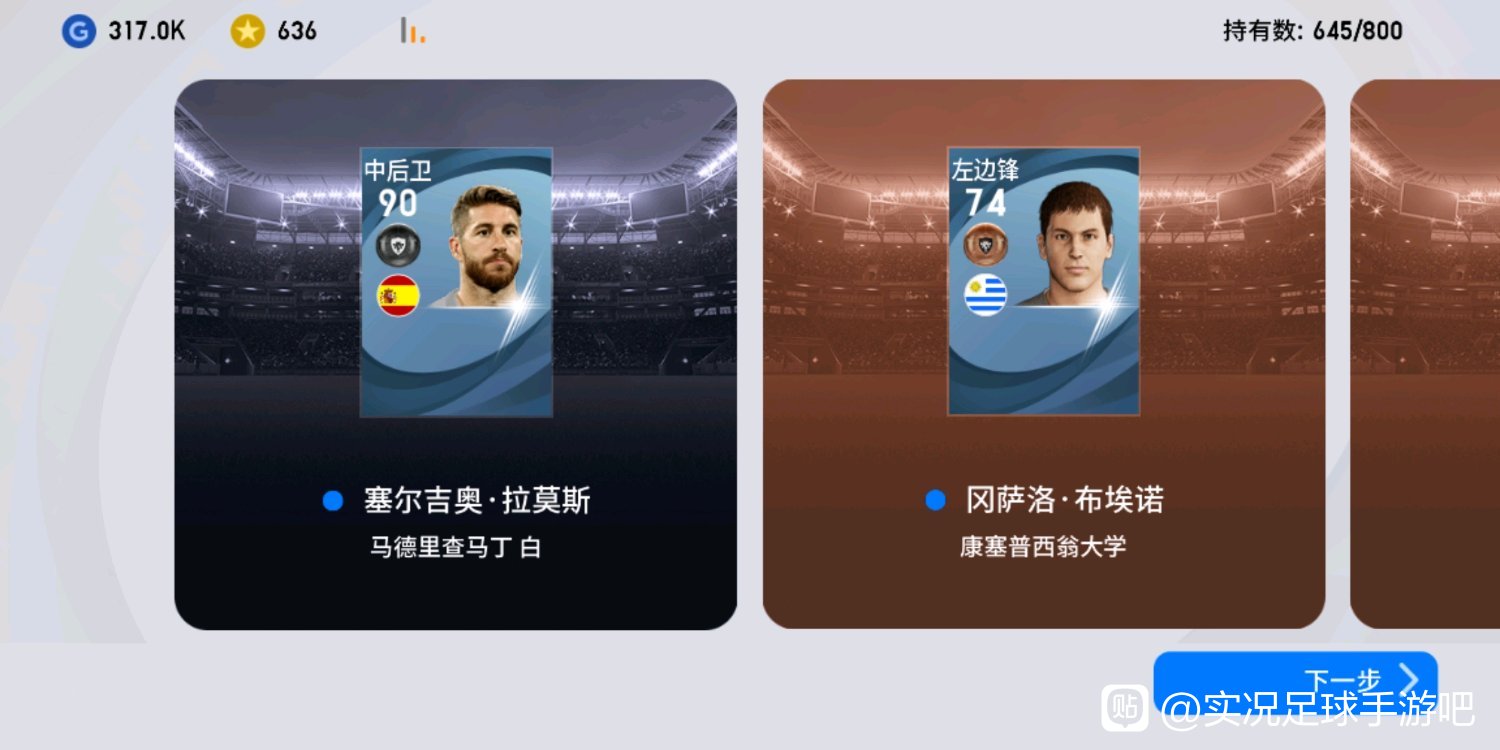1500x750 pixels.
Task: Open Gonzalo Bueno player card portrait
Action: point(1044,282)
